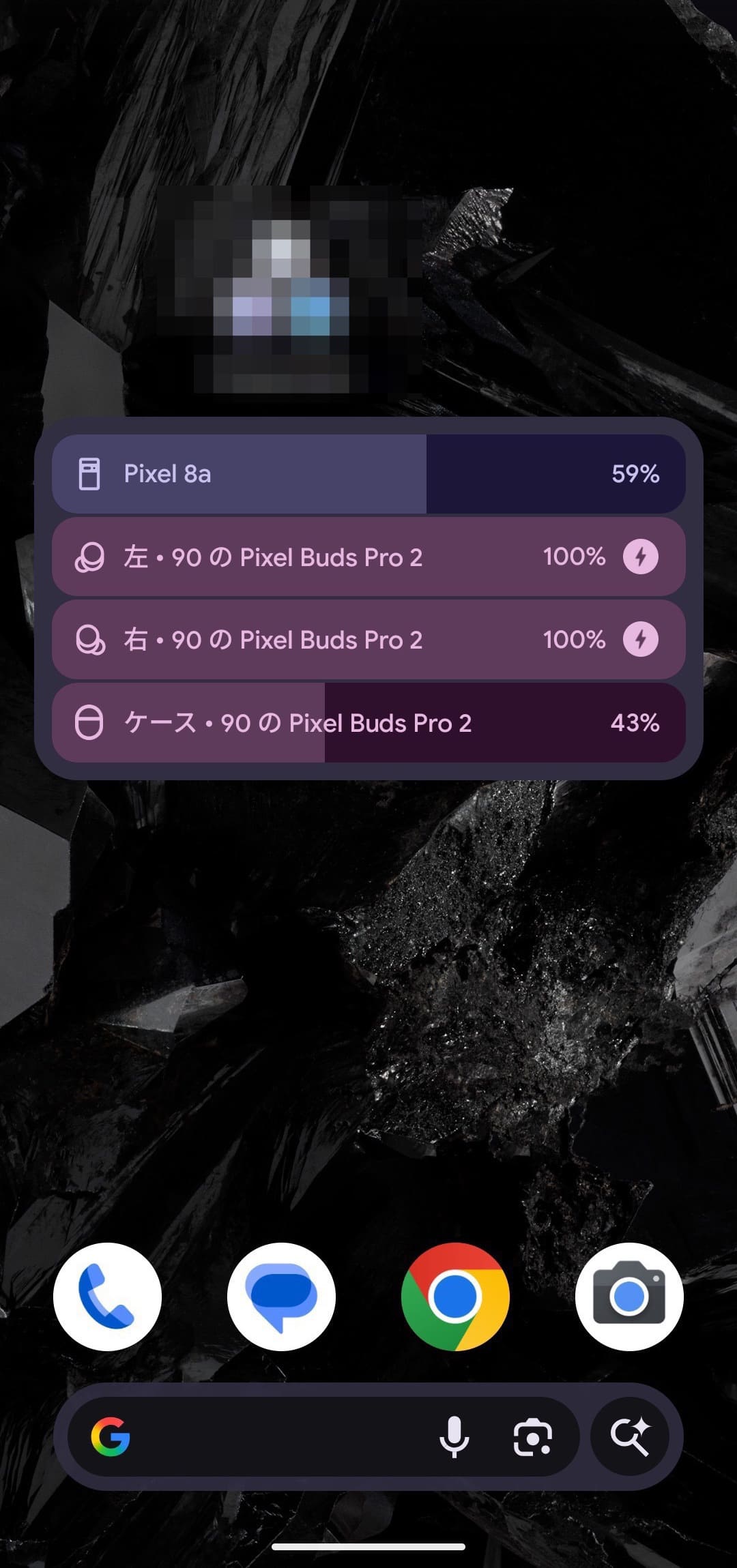Tap the Google G logo
The width and height of the screenshot is (737, 1568).
click(x=111, y=1436)
